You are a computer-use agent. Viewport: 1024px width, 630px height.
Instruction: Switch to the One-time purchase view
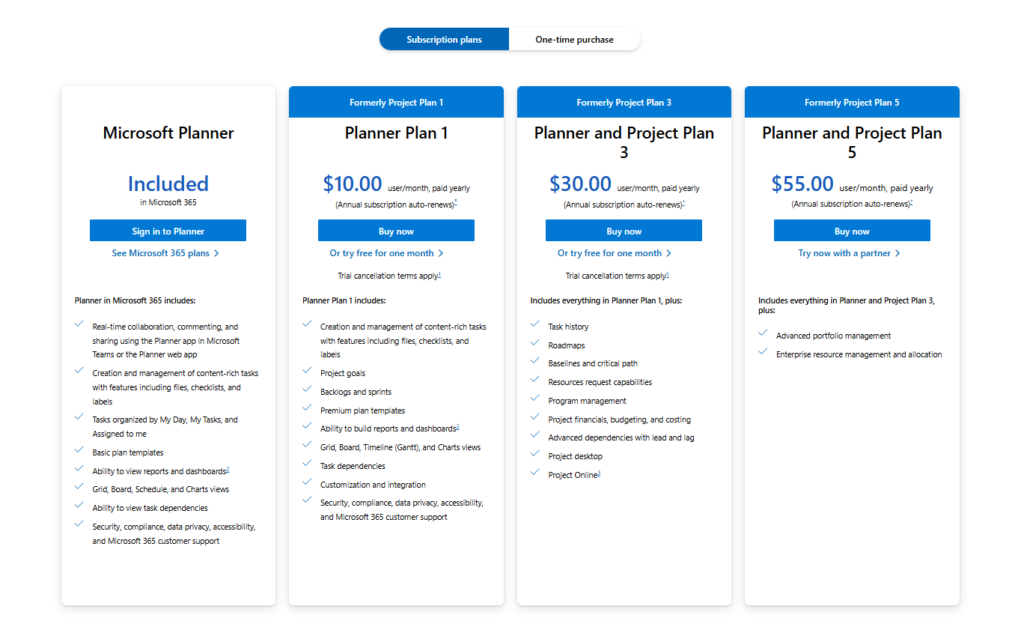575,39
